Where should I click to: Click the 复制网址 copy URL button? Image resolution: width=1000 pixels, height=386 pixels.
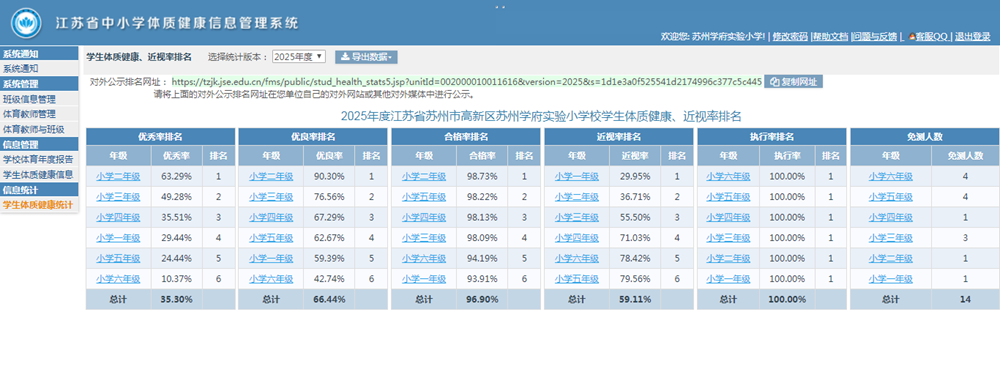coord(793,82)
